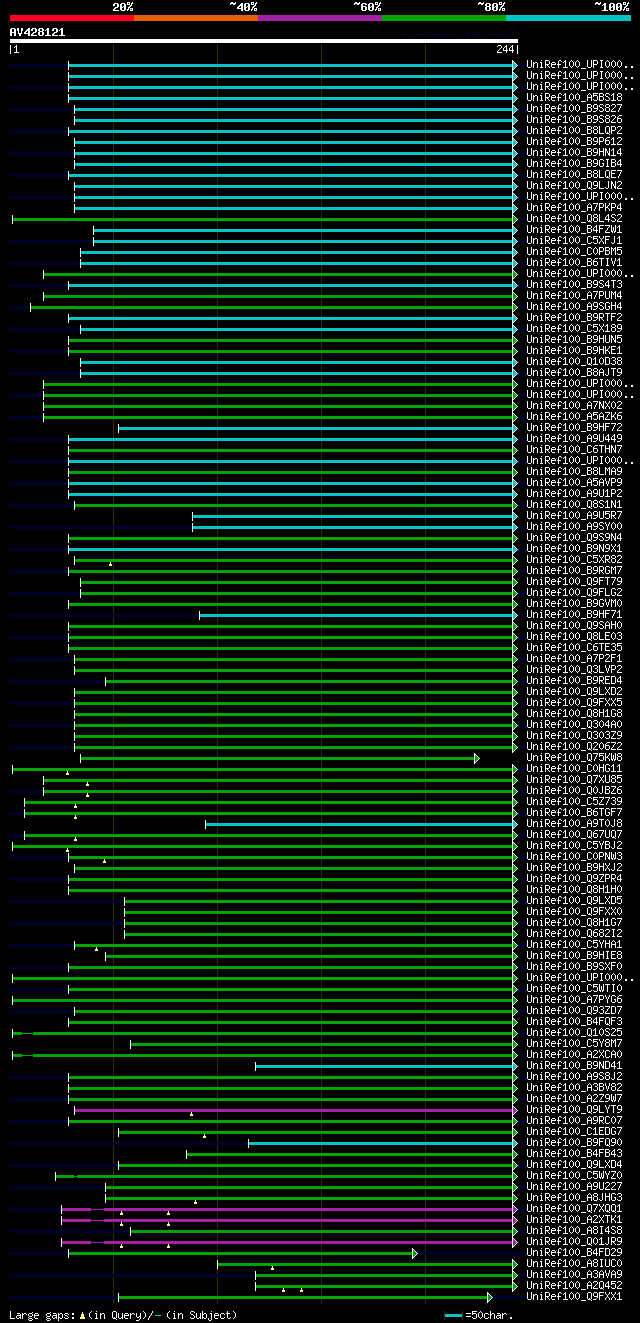Image resolution: width=640 pixels, height=1323 pixels.
Task: Click the cyan alignment bar for B9ND41
Action: (x=386, y=1066)
